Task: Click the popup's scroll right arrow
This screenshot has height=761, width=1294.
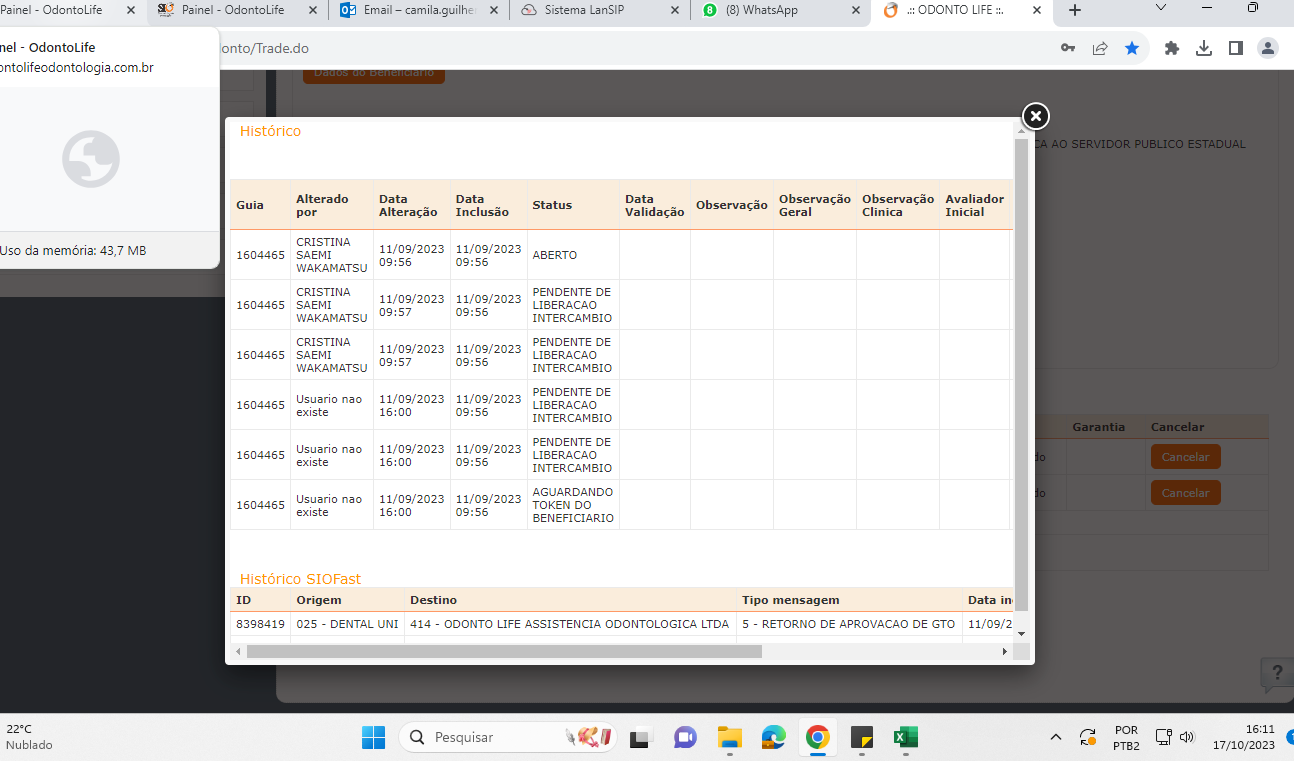Action: [1004, 651]
